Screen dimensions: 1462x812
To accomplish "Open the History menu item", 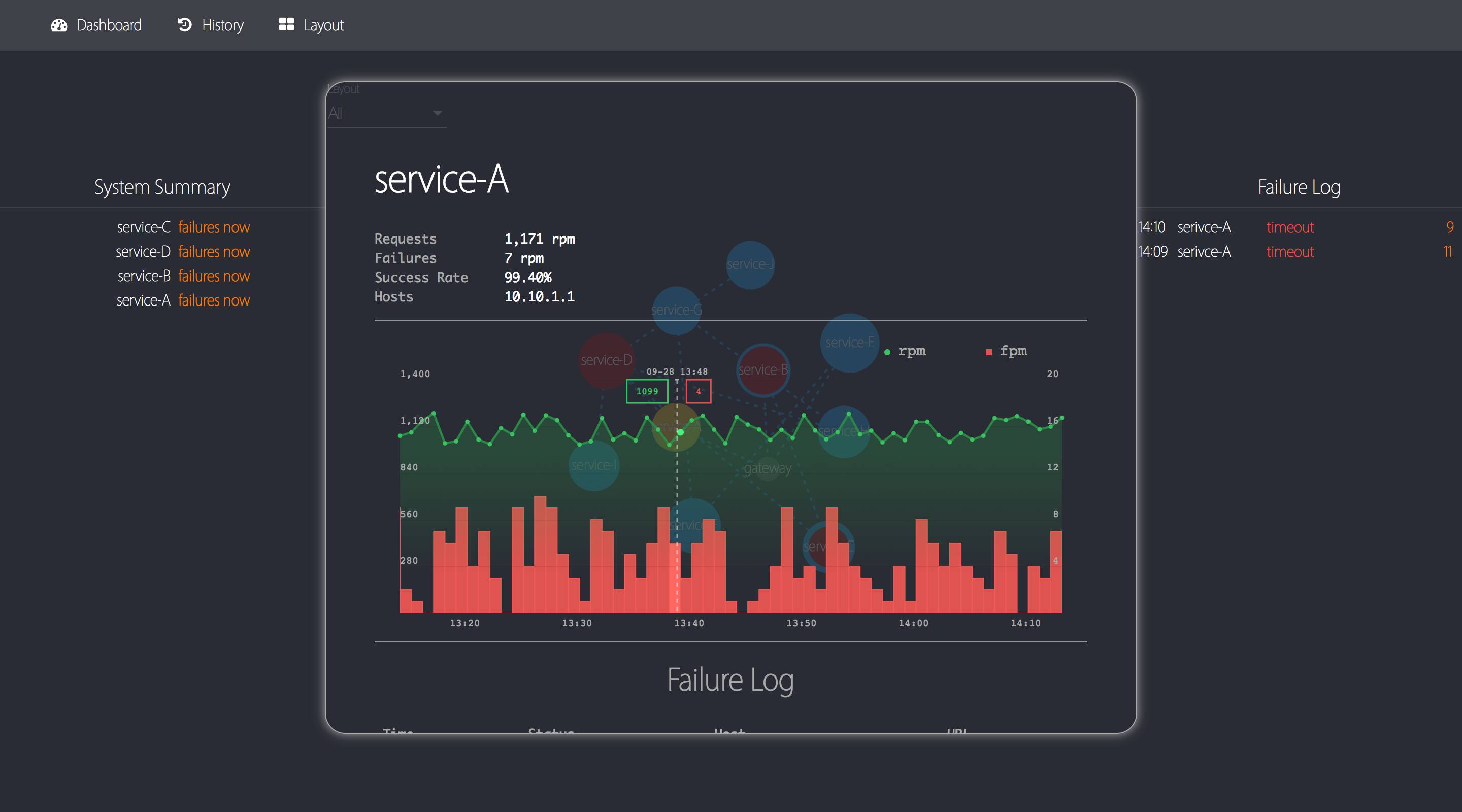I will click(x=222, y=25).
